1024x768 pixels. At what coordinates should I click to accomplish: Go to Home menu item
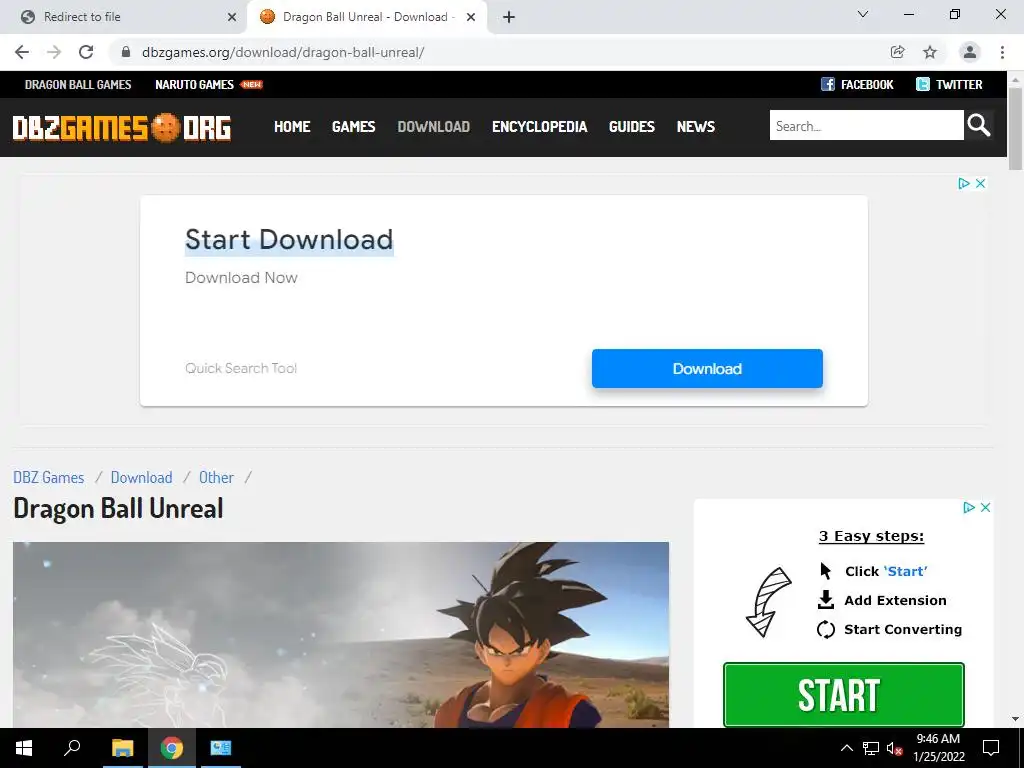click(x=292, y=127)
